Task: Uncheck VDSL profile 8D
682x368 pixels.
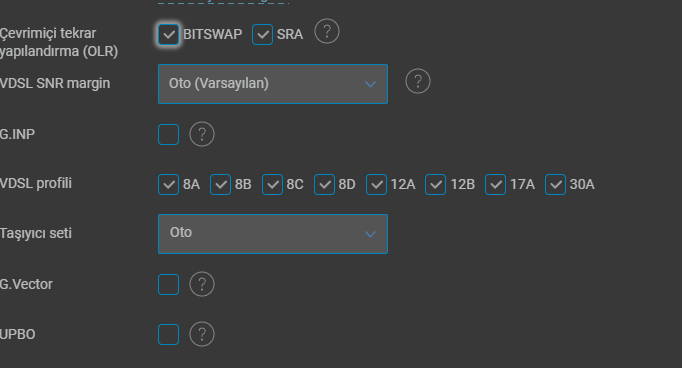Action: (324, 184)
